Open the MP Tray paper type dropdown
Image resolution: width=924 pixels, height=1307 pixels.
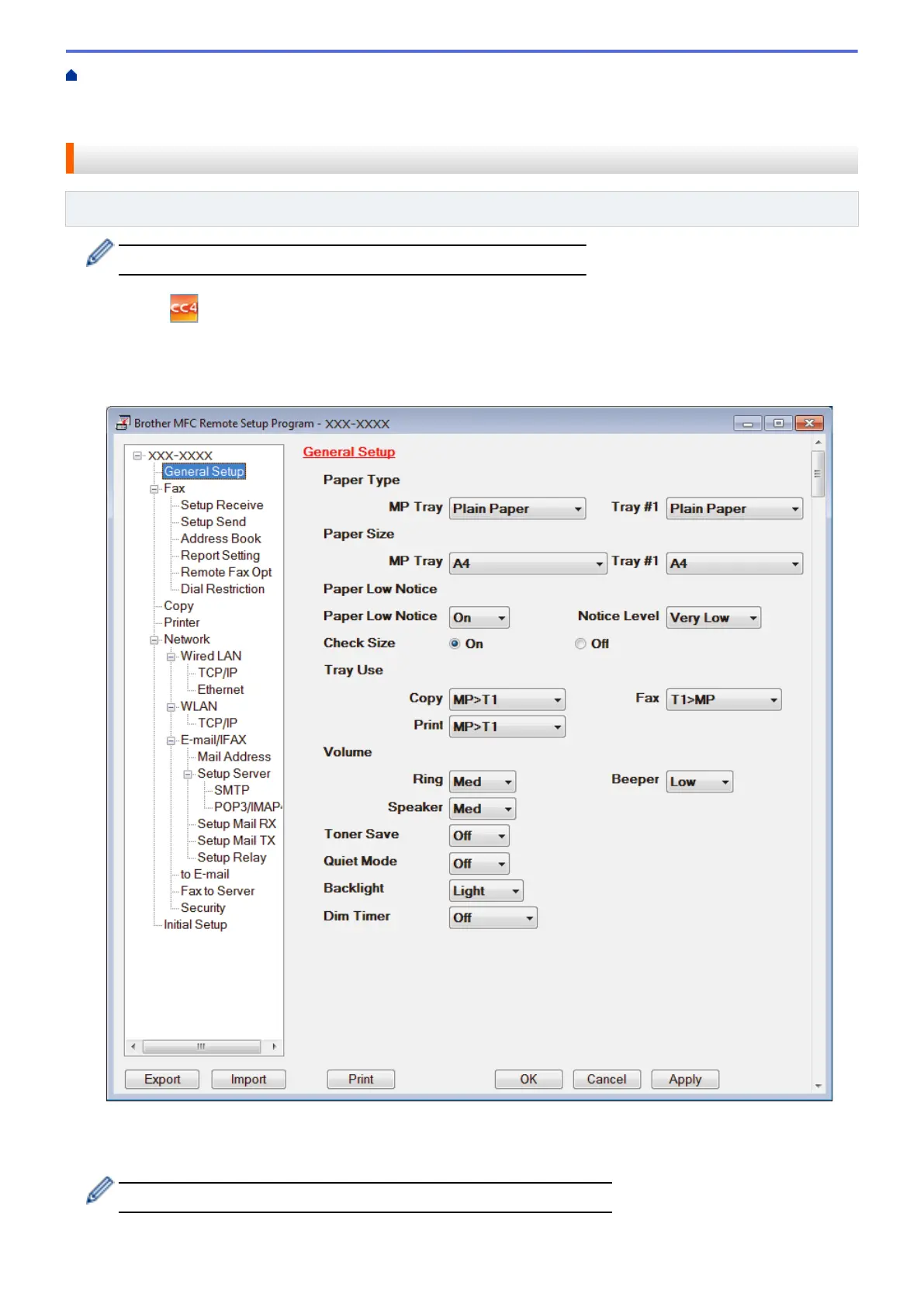click(x=517, y=508)
